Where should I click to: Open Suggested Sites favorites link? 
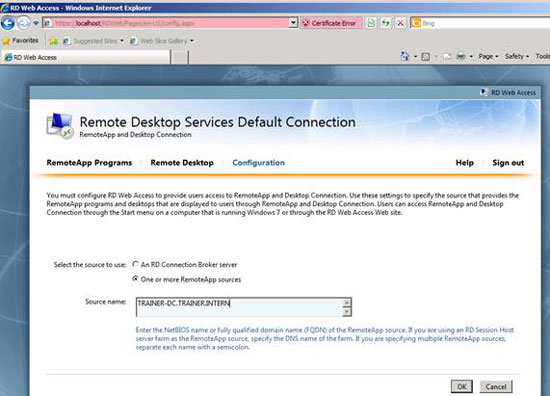[93, 41]
